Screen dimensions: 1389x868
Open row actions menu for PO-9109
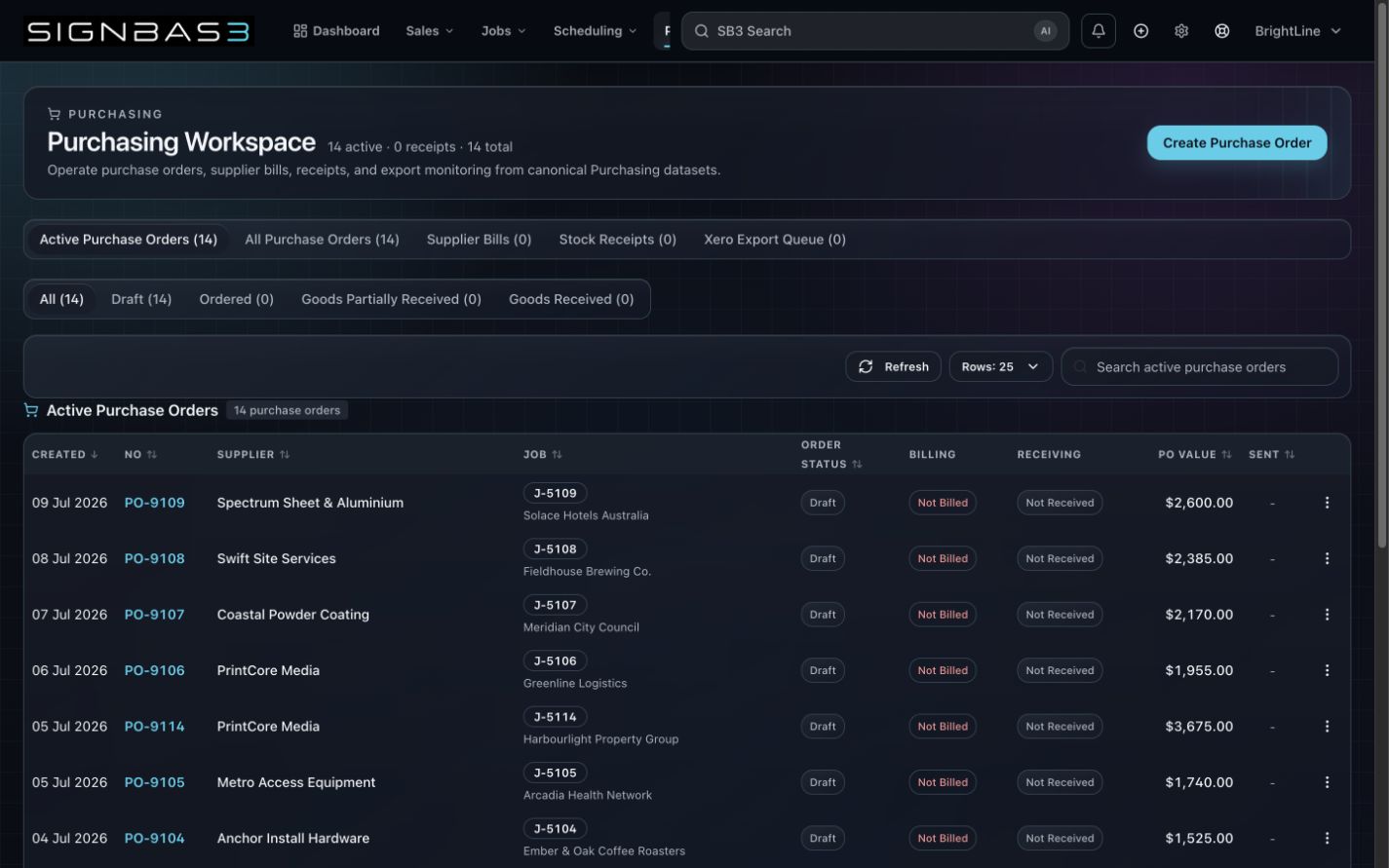point(1327,503)
